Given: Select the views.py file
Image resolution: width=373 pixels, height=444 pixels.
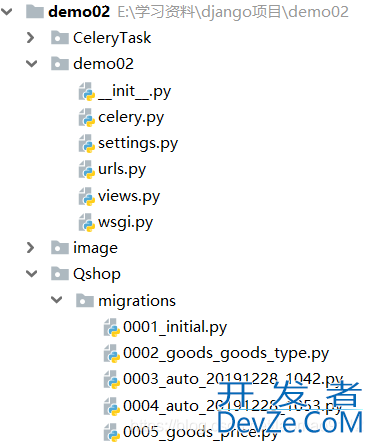Looking at the screenshot, I should tap(129, 196).
